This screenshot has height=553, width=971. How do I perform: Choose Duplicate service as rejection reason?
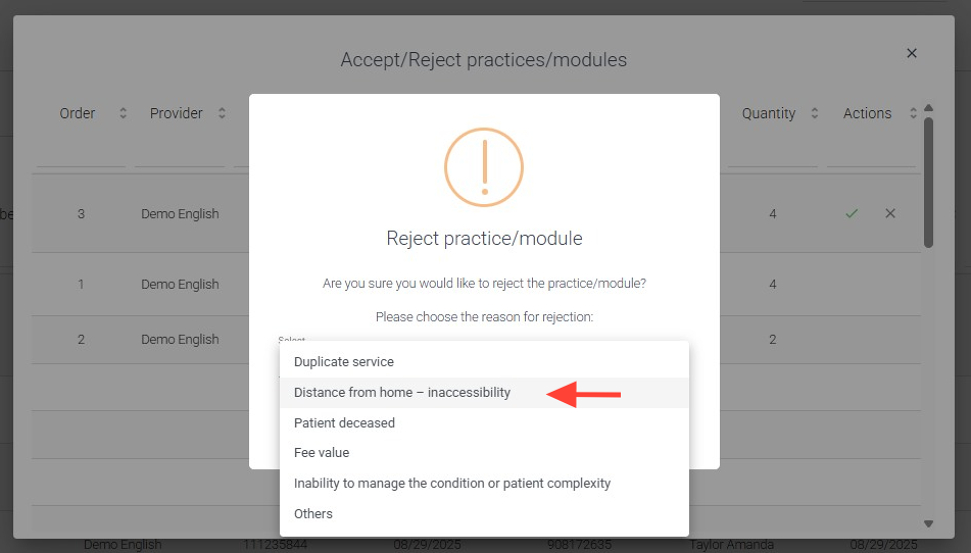[x=344, y=362]
